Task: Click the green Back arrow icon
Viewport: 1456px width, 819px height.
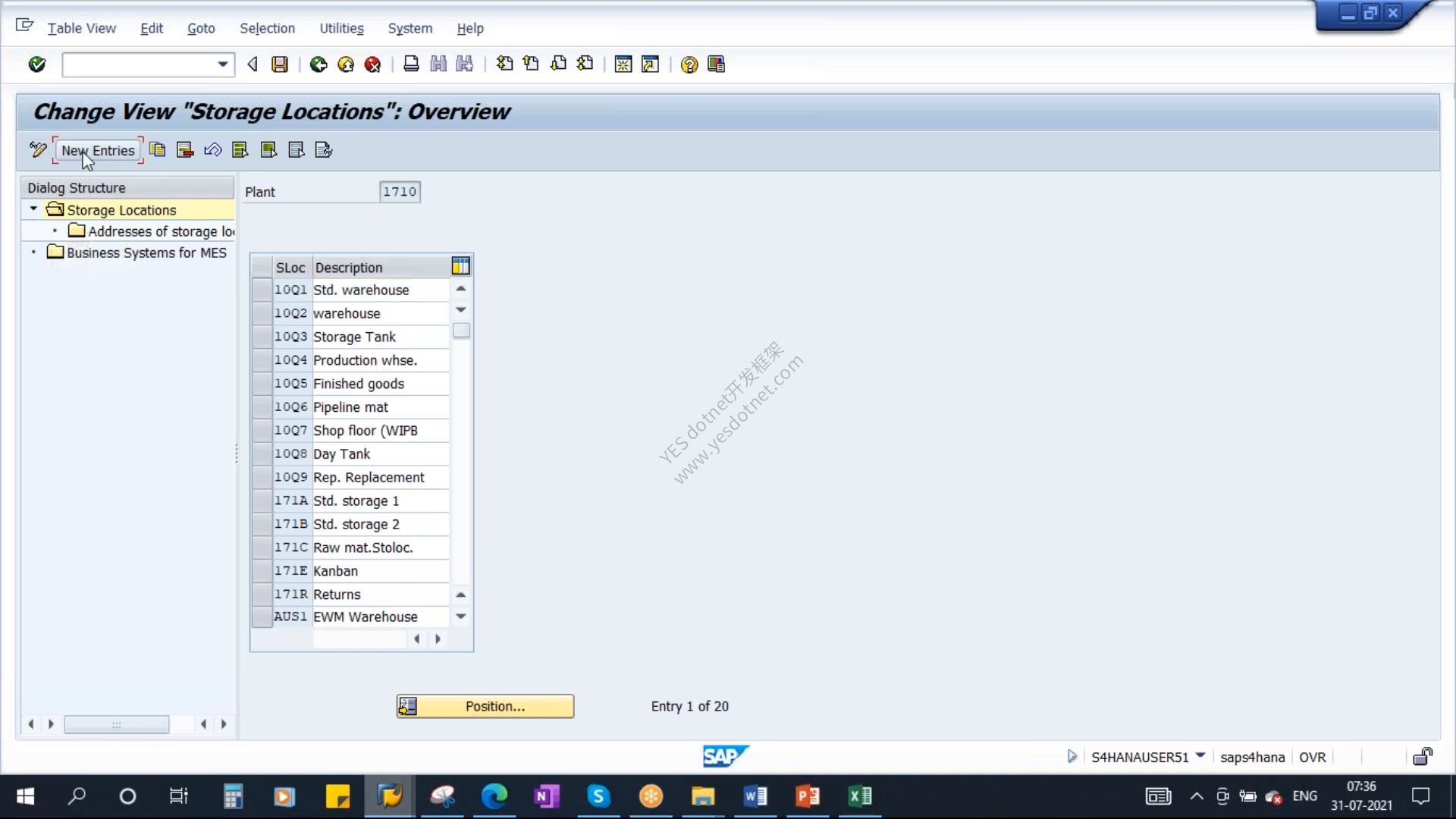Action: pyautogui.click(x=318, y=64)
